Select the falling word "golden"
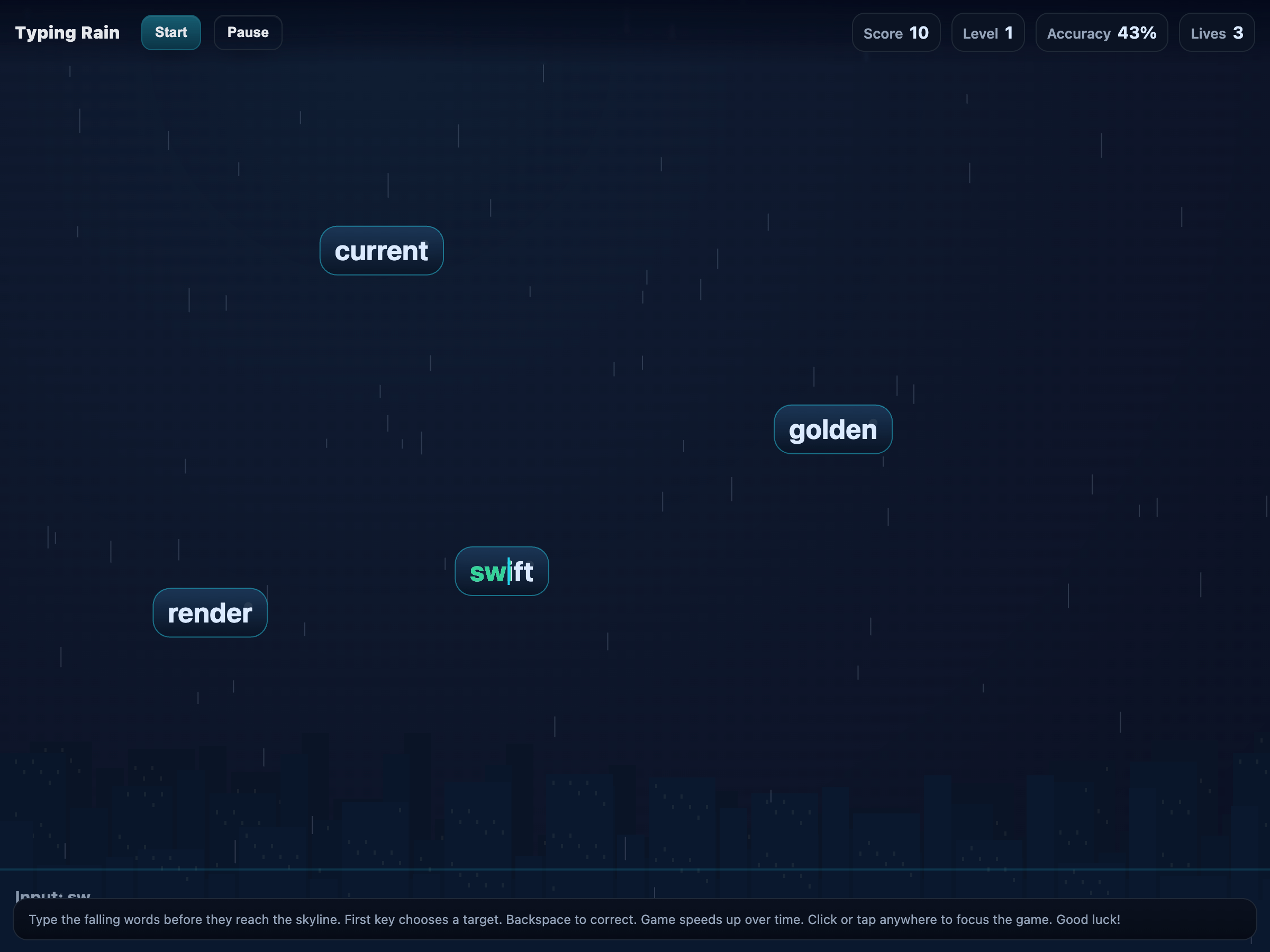Viewport: 1270px width, 952px height. [832, 430]
